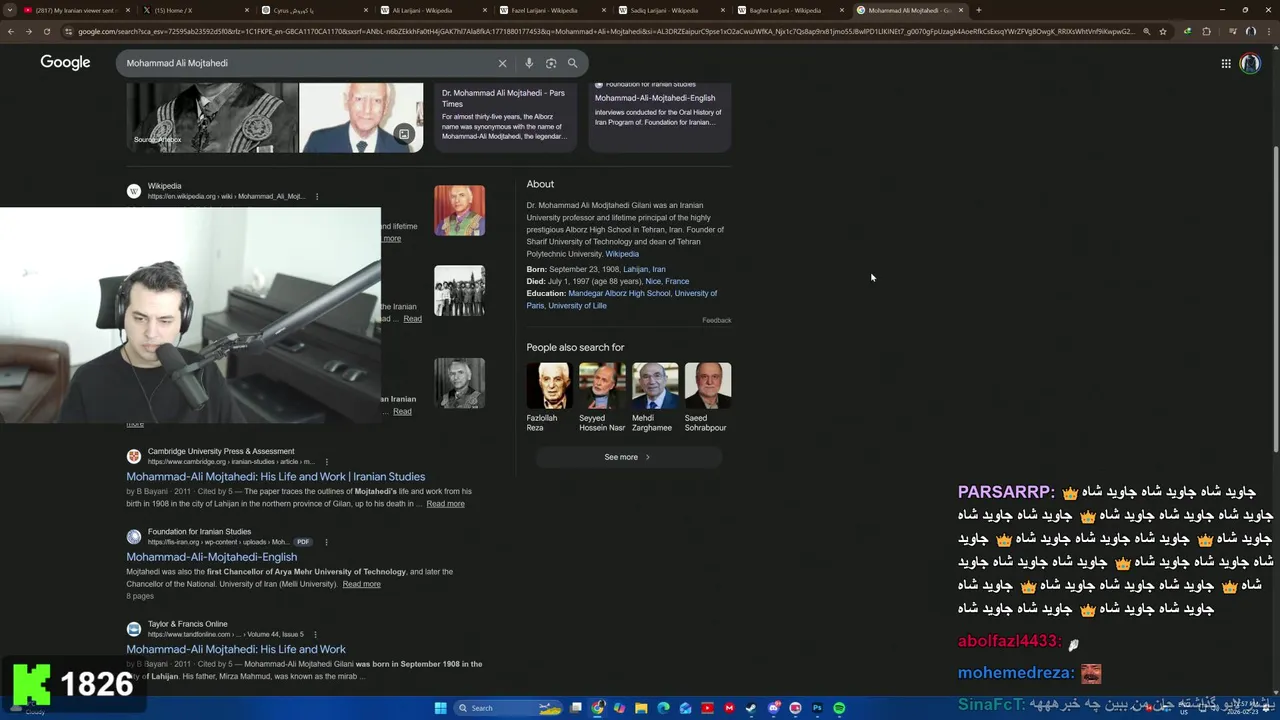This screenshot has height=720, width=1280.
Task: Submit search with magnifier icon
Action: 573,63
